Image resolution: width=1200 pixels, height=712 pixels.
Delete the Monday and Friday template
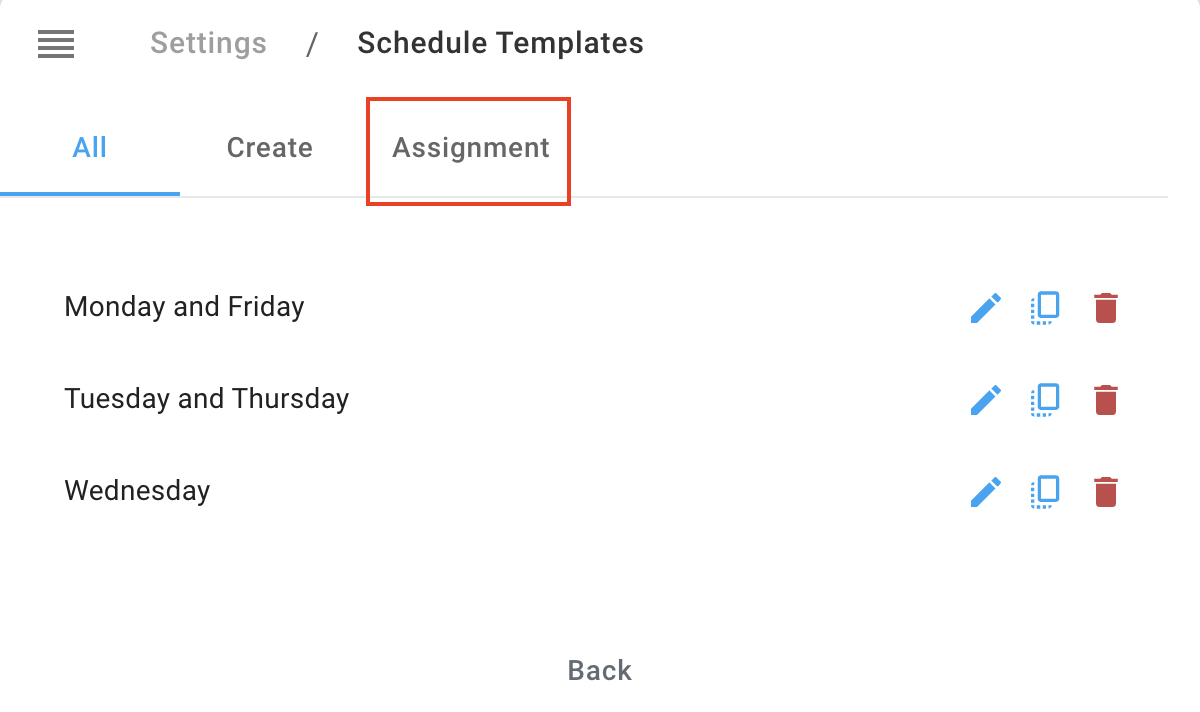(x=1105, y=308)
